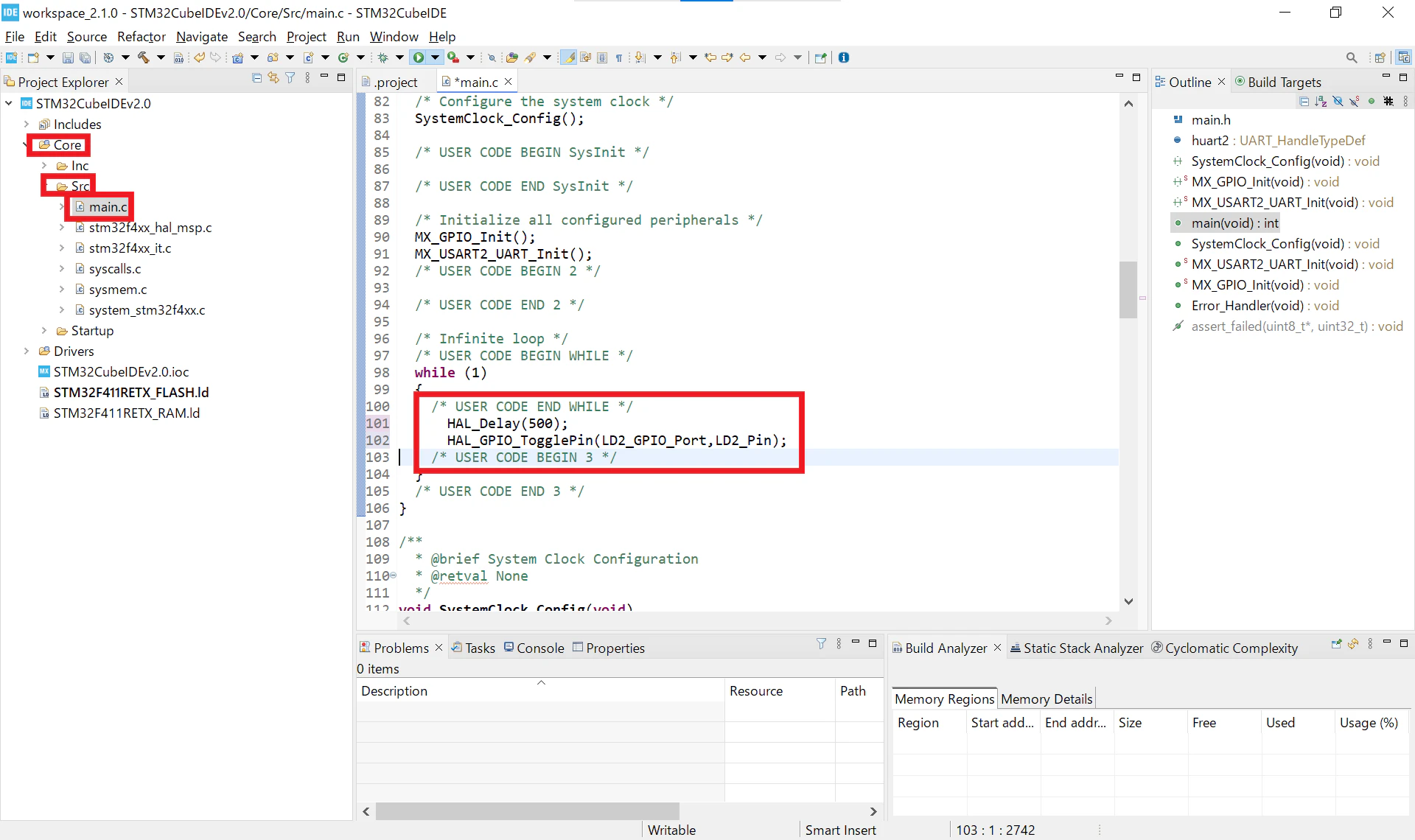Viewport: 1415px width, 840px height.
Task: Click the Save All toolbar icon
Action: click(x=85, y=57)
